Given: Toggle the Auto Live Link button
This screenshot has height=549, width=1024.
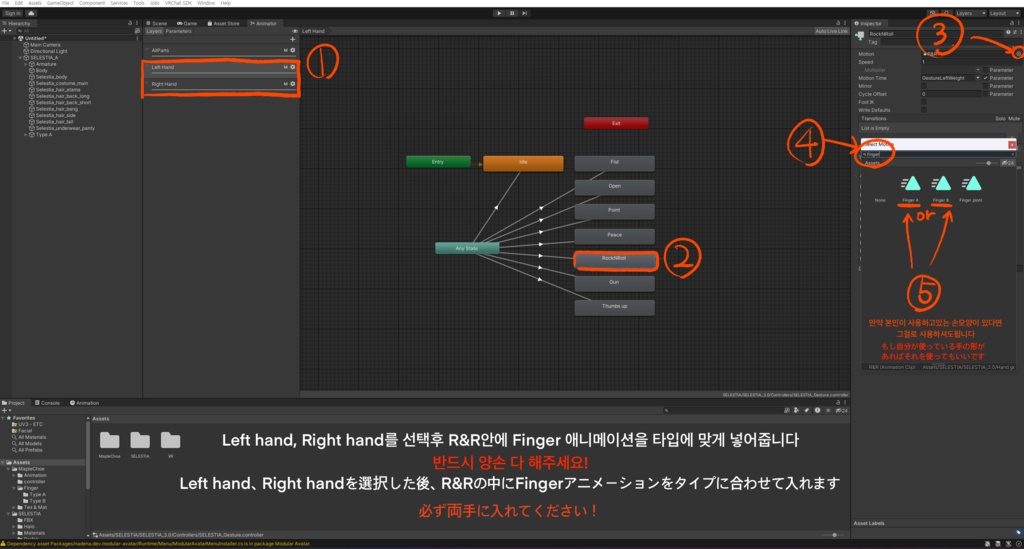Looking at the screenshot, I should pyautogui.click(x=831, y=31).
